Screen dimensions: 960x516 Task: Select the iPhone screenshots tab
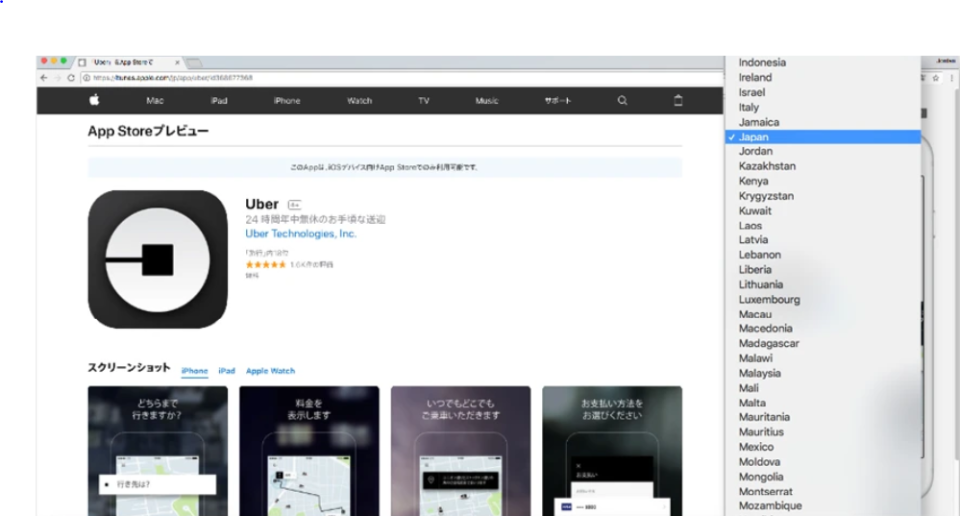[x=195, y=371]
